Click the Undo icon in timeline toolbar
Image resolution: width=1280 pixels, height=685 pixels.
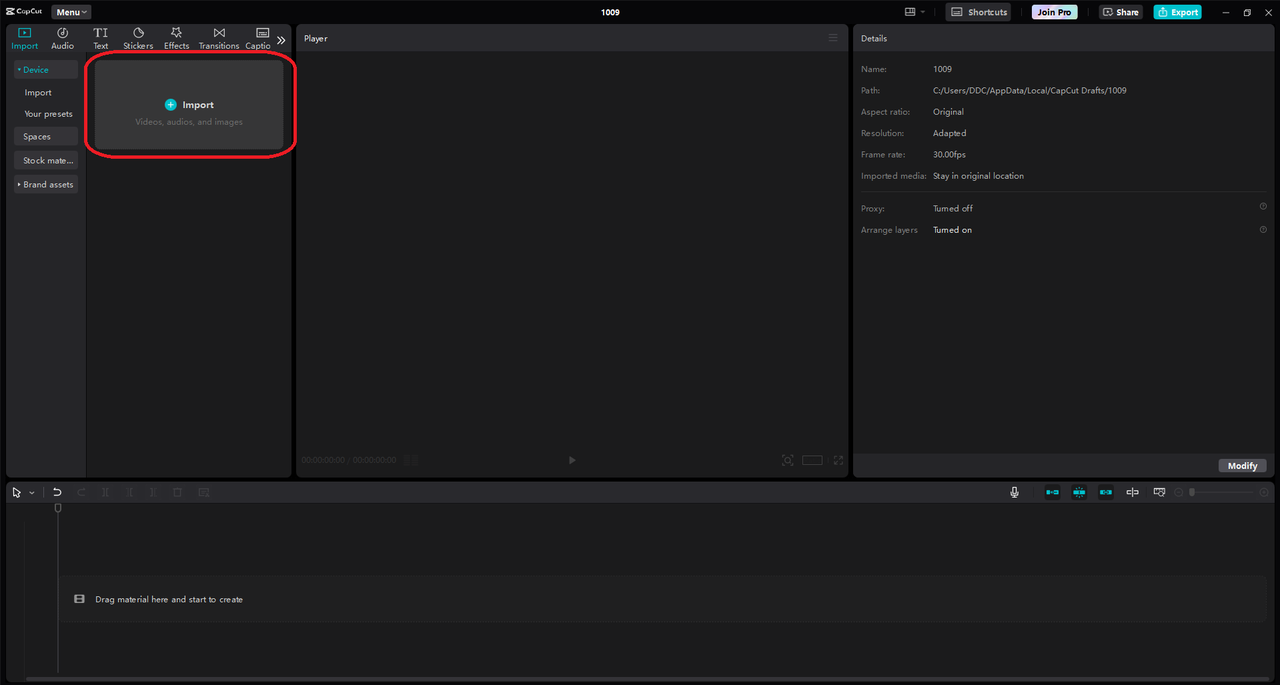(57, 492)
